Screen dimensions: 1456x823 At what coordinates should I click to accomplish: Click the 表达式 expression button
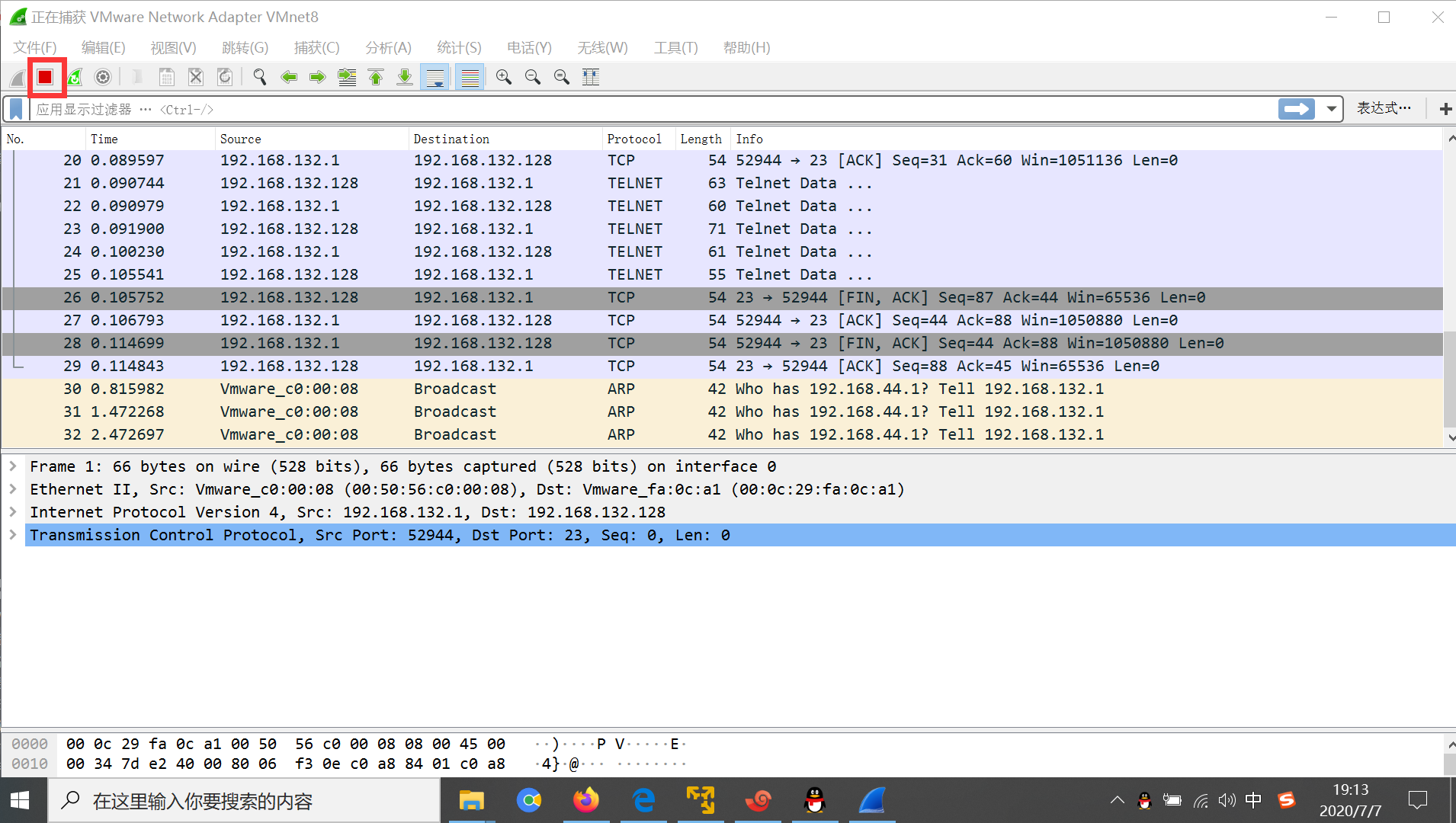click(1383, 107)
